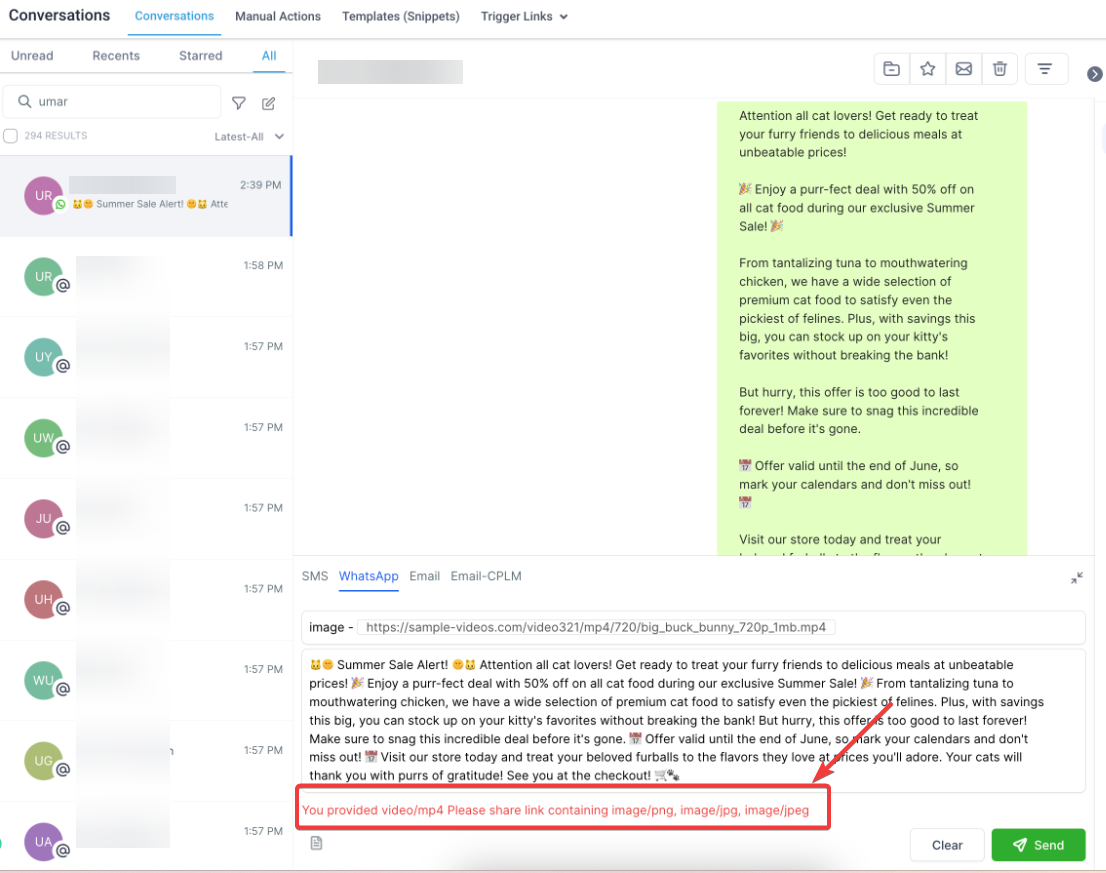Open the message filter lines icon

[x=1045, y=69]
